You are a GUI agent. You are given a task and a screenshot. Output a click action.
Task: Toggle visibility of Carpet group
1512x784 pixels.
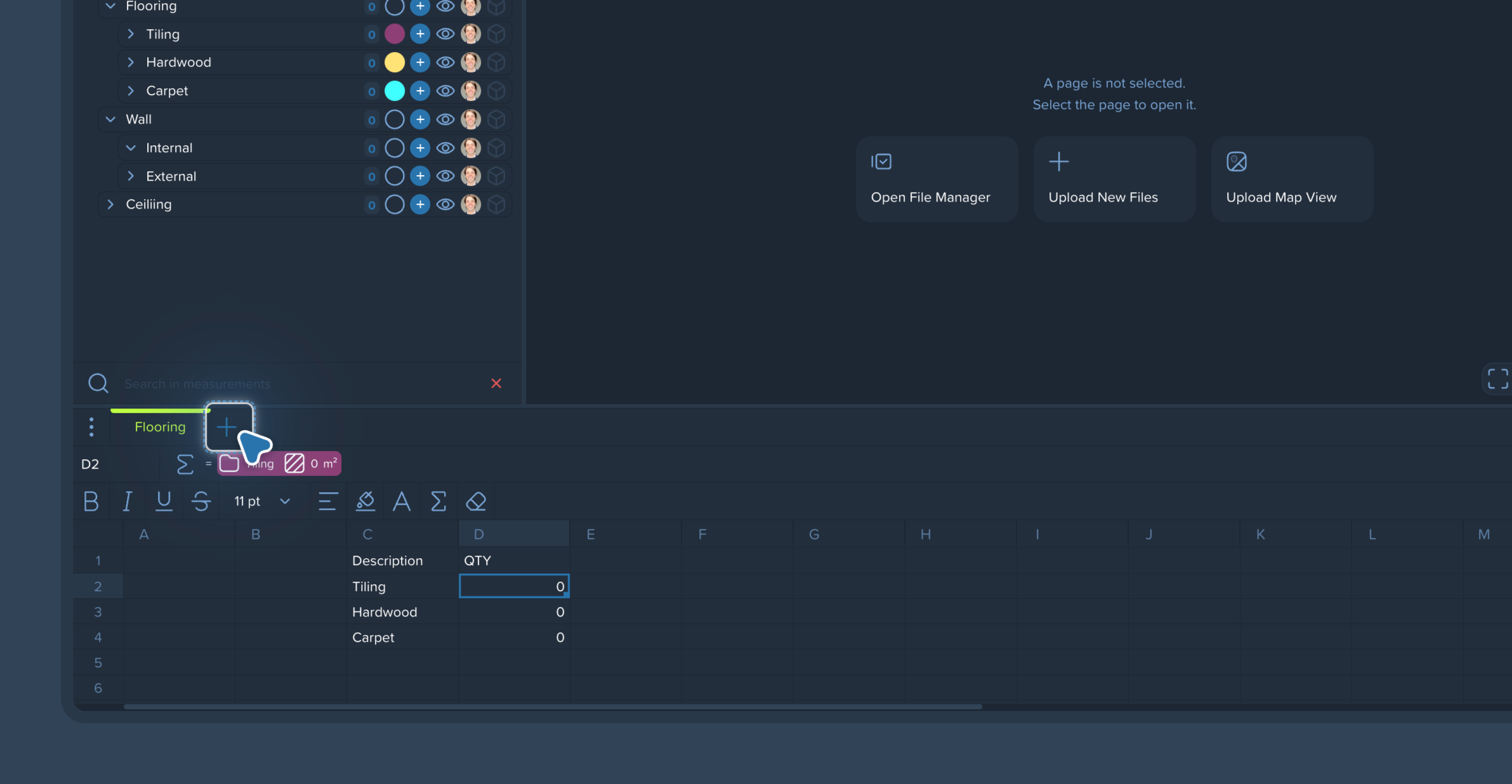pos(445,91)
